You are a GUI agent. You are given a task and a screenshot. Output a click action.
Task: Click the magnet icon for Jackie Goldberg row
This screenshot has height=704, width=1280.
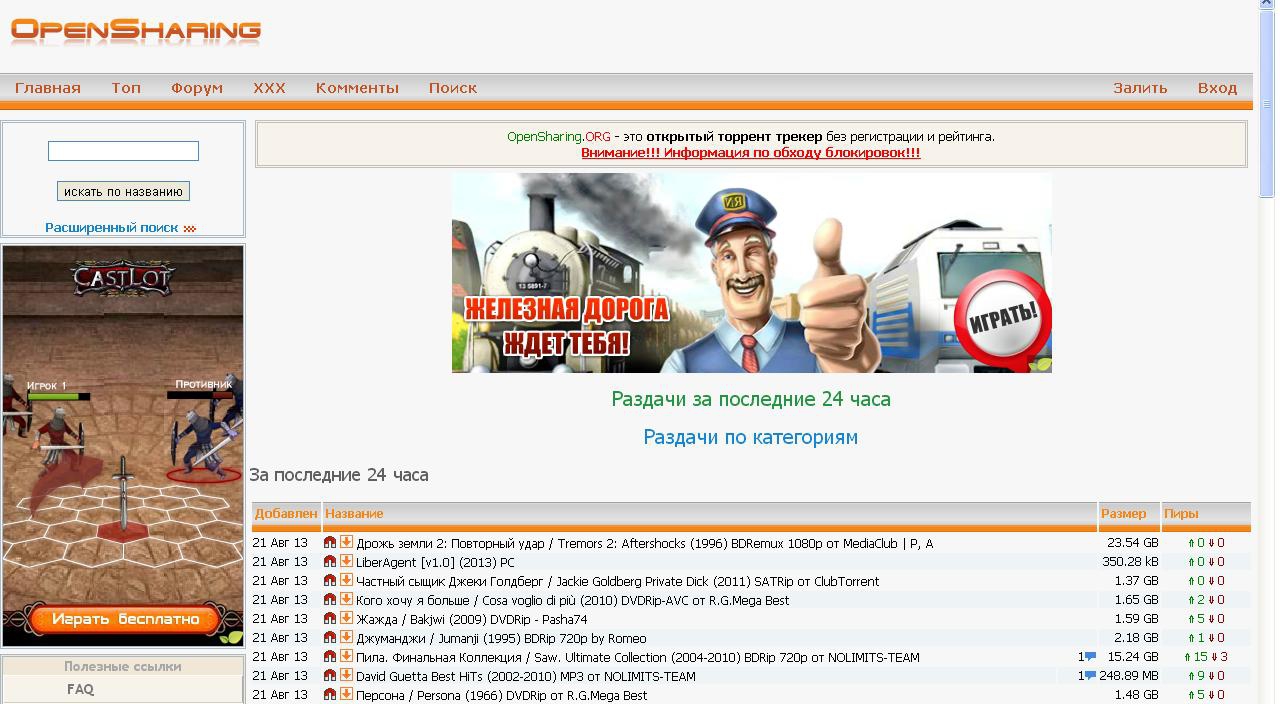coord(330,580)
